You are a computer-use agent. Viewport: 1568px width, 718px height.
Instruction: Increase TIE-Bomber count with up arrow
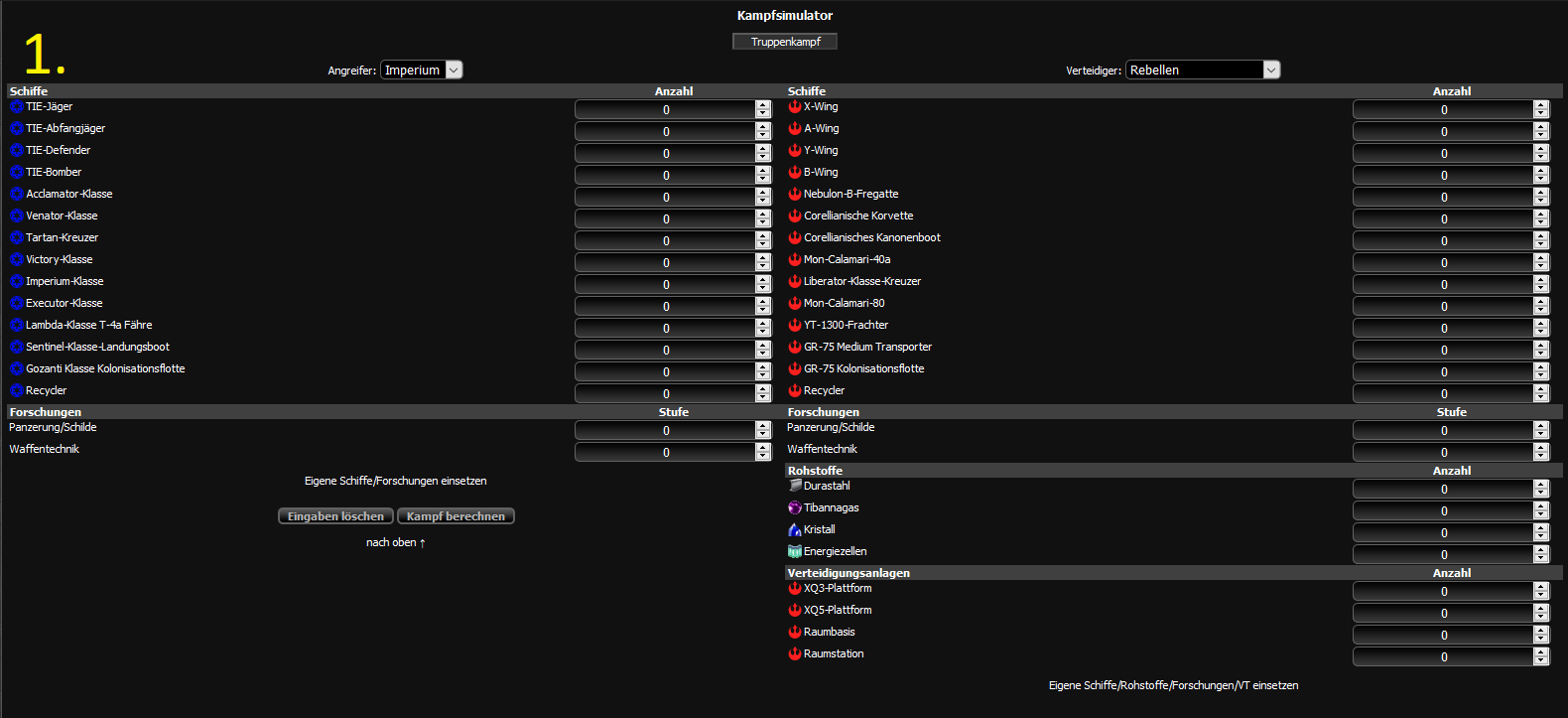coord(763,171)
